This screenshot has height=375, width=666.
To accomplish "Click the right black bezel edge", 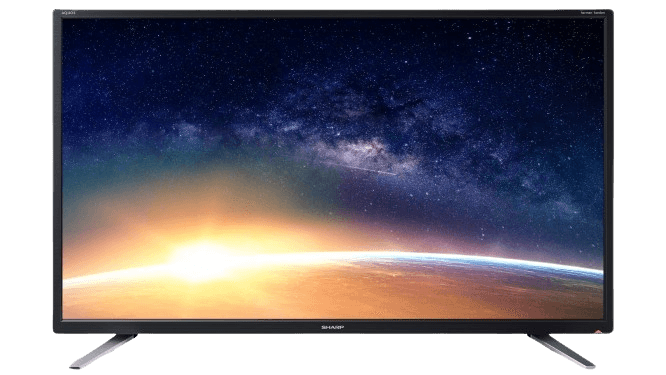I will pyautogui.click(x=608, y=170).
